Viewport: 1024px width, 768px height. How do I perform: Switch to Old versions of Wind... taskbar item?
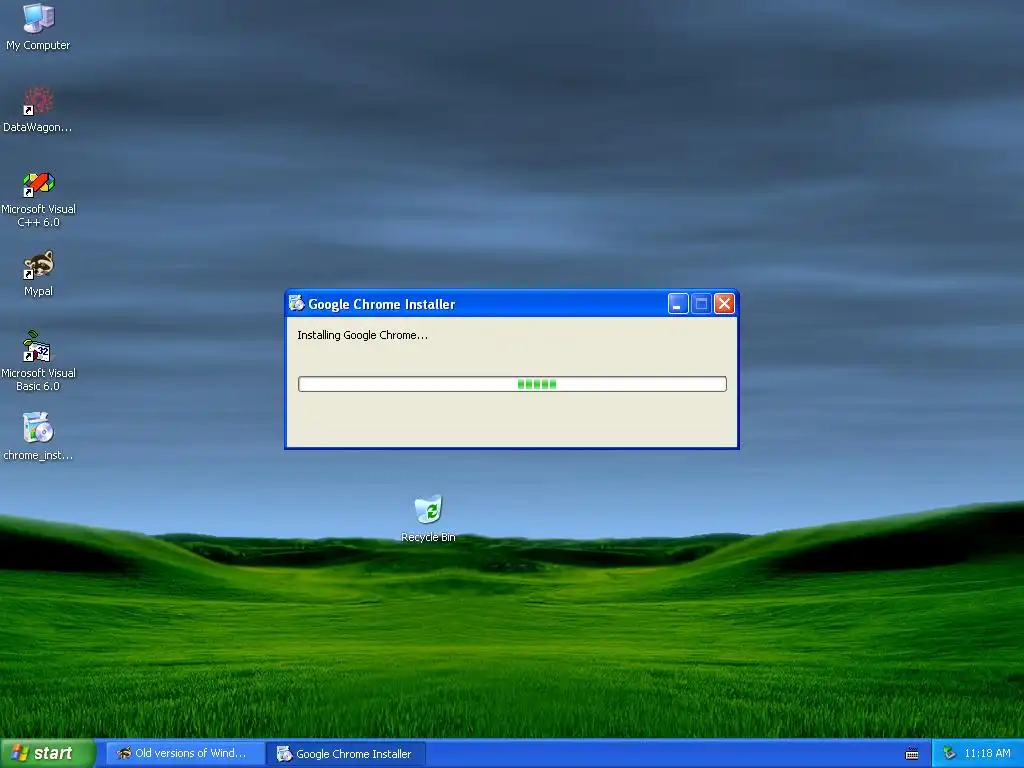pyautogui.click(x=185, y=754)
